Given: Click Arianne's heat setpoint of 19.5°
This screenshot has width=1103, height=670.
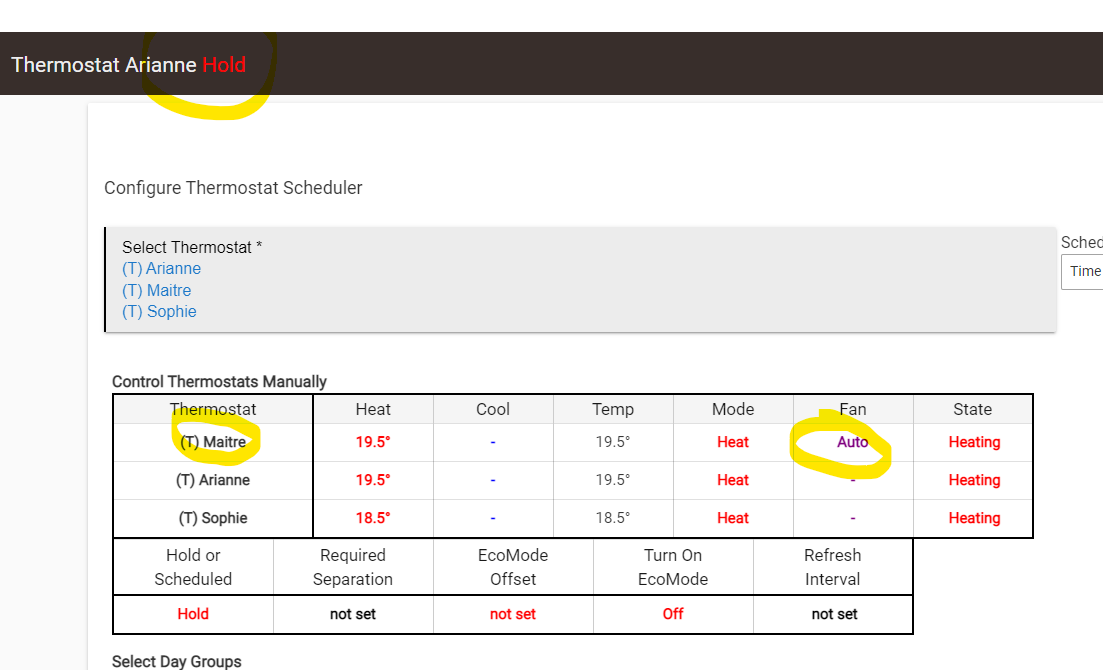Looking at the screenshot, I should (373, 481).
